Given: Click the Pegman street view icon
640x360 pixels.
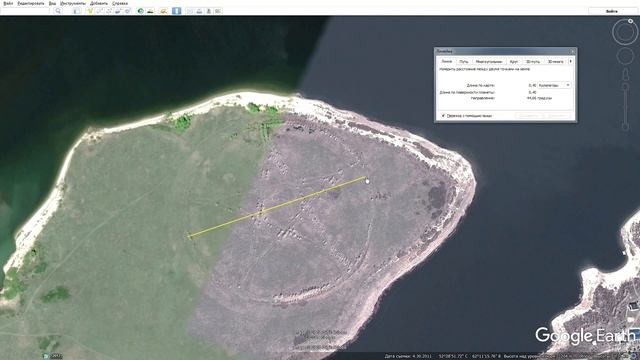Looking at the screenshot, I should [625, 74].
